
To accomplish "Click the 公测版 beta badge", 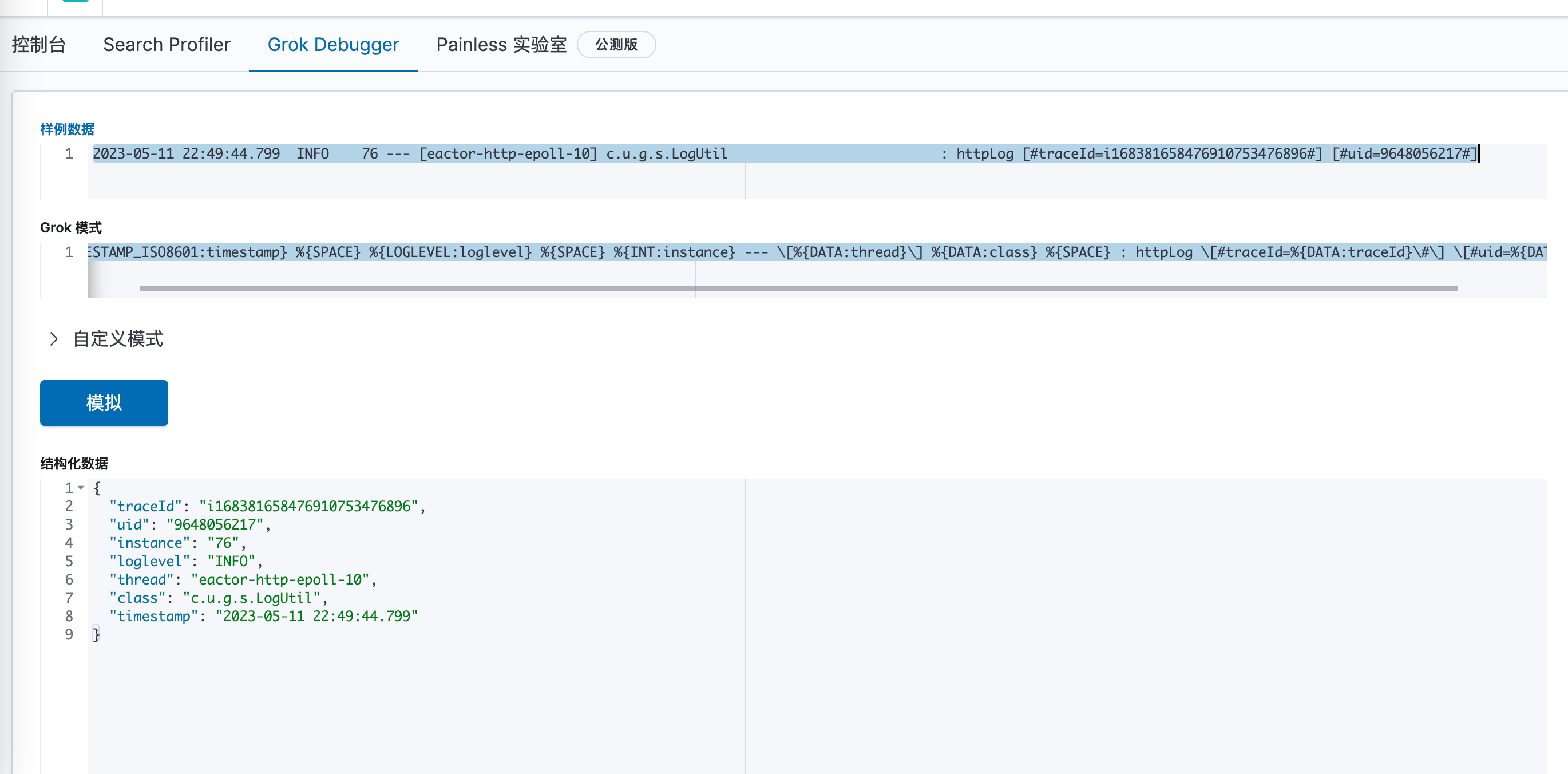I will click(616, 45).
